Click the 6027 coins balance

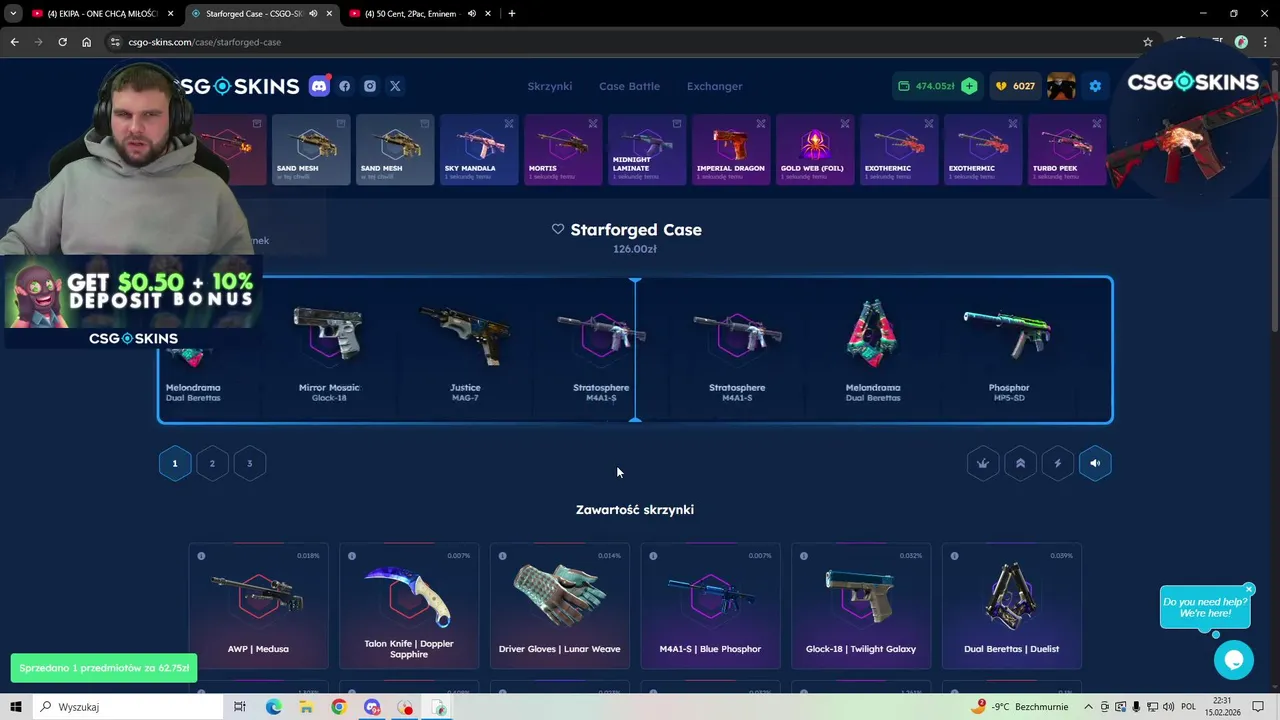(x=1015, y=86)
